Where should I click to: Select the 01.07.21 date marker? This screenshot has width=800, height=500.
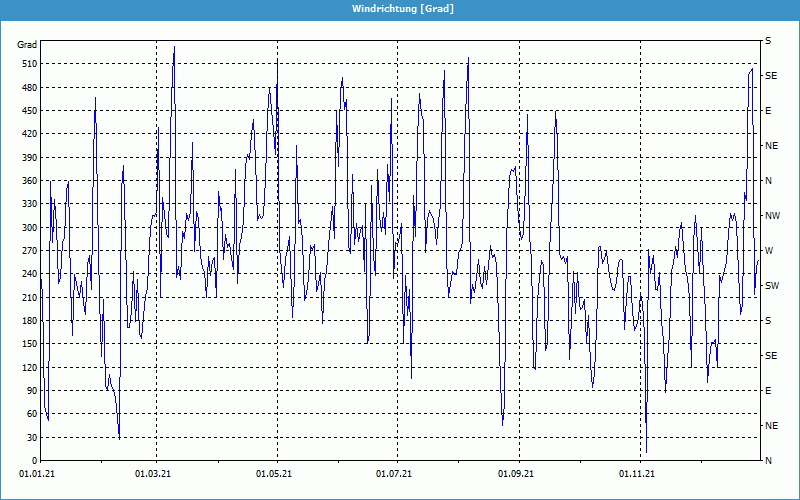pos(395,474)
